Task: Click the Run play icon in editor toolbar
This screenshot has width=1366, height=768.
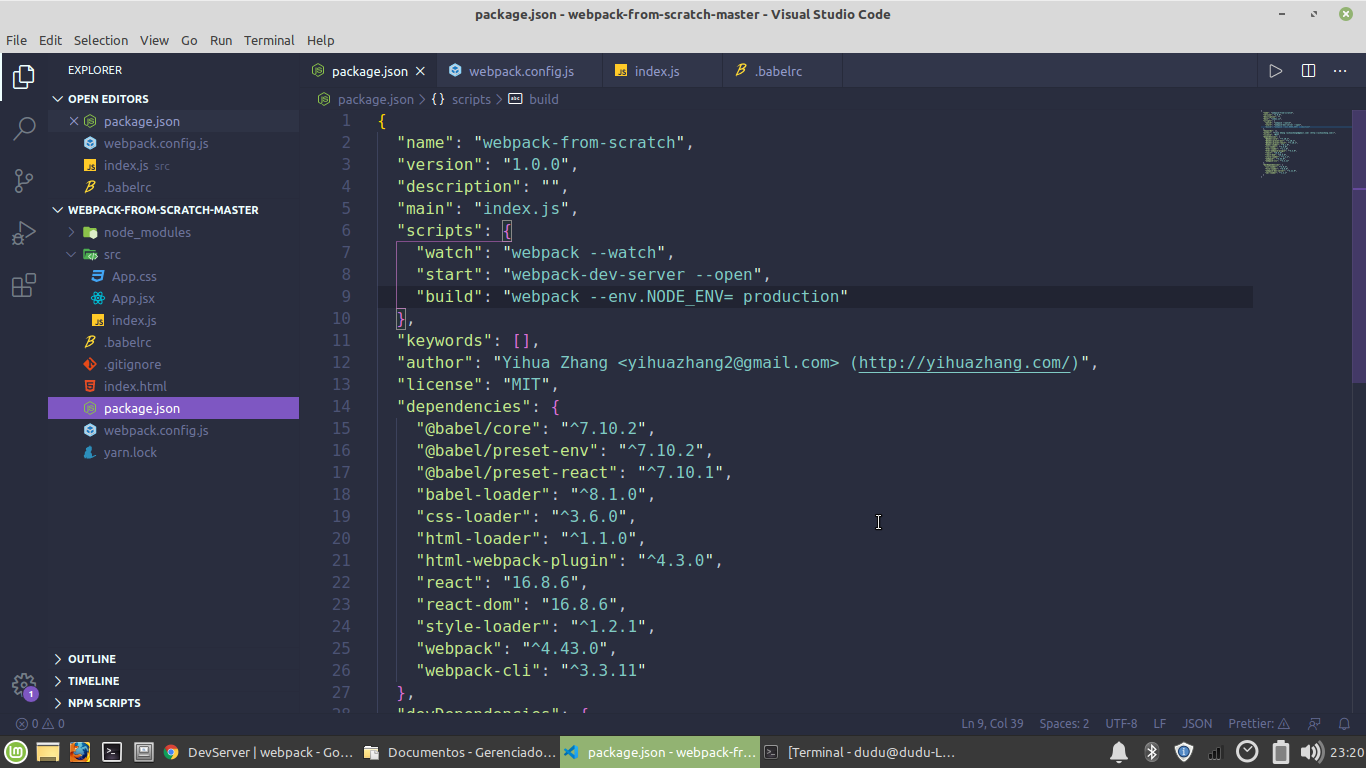Action: pos(1275,71)
